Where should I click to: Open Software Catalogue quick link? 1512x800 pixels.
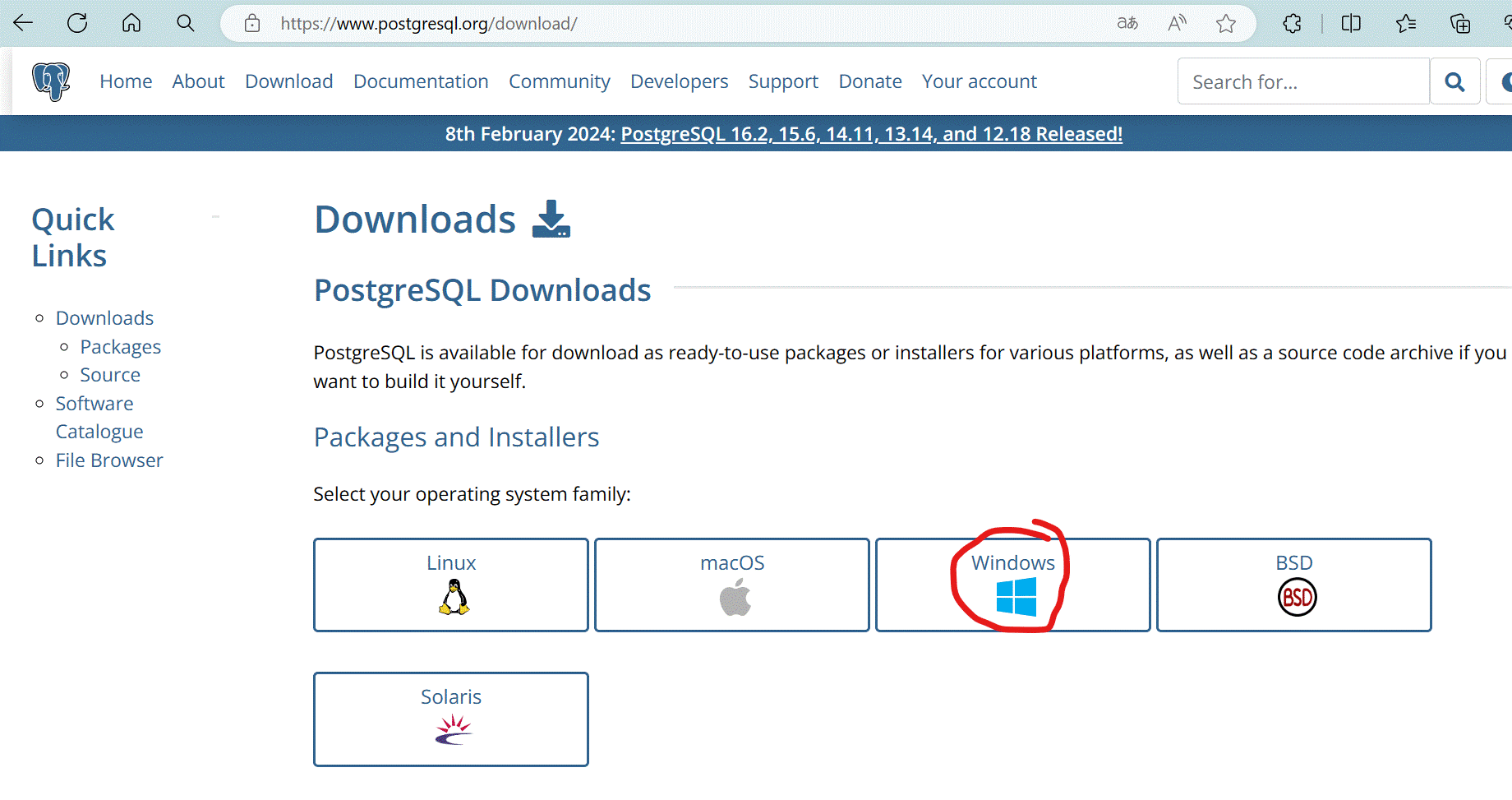click(99, 418)
